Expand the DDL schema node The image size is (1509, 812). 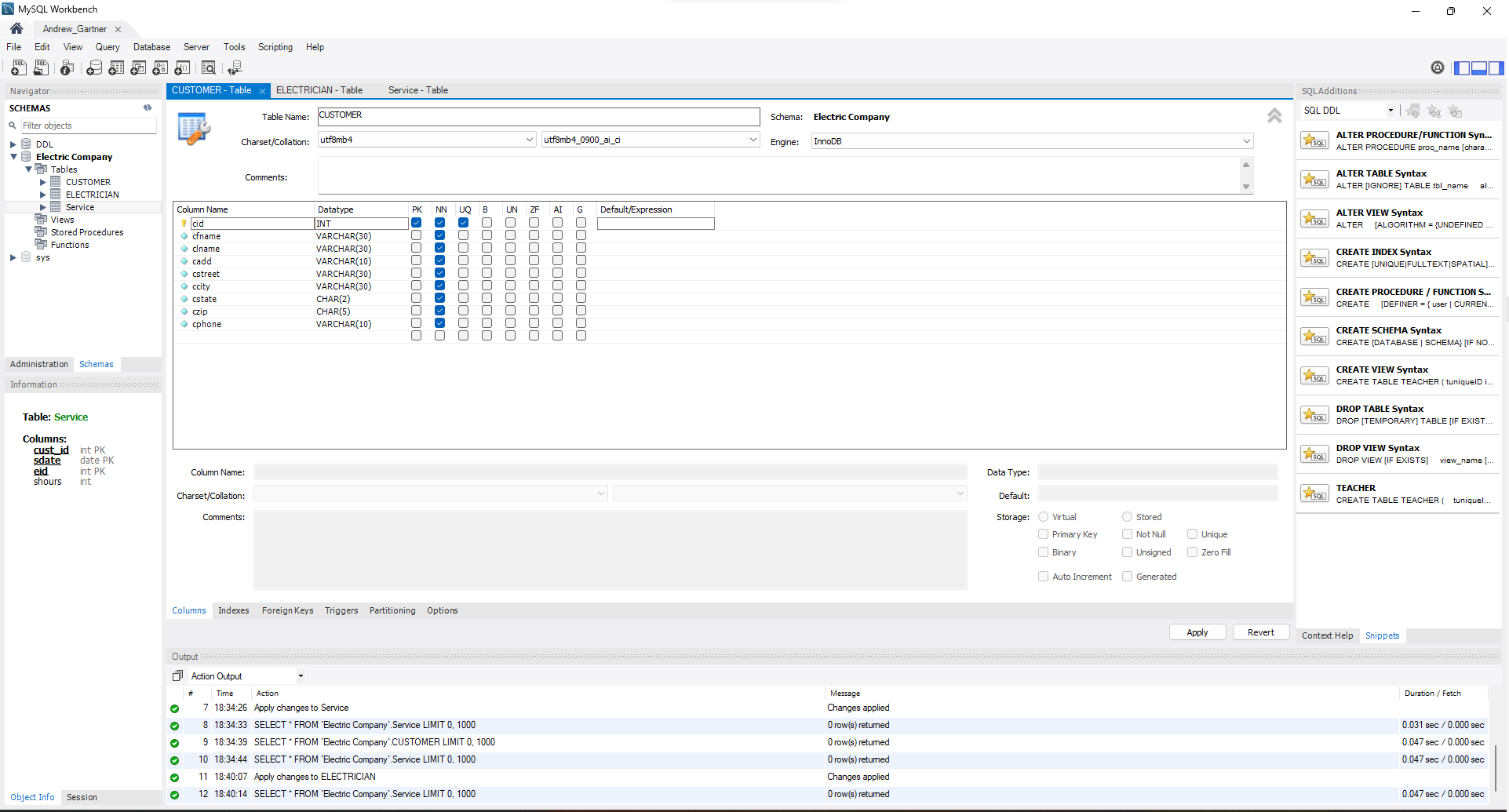point(13,144)
